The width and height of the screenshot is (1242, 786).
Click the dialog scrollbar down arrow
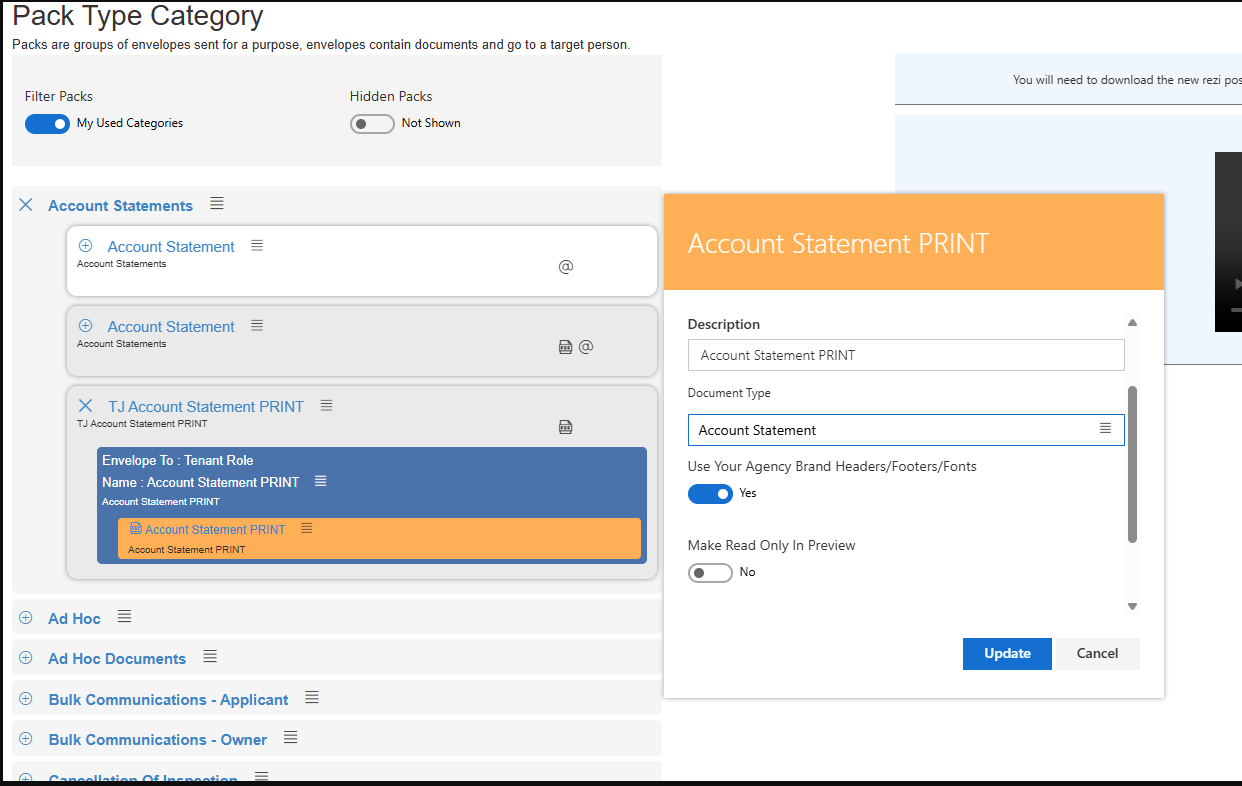click(1132, 606)
